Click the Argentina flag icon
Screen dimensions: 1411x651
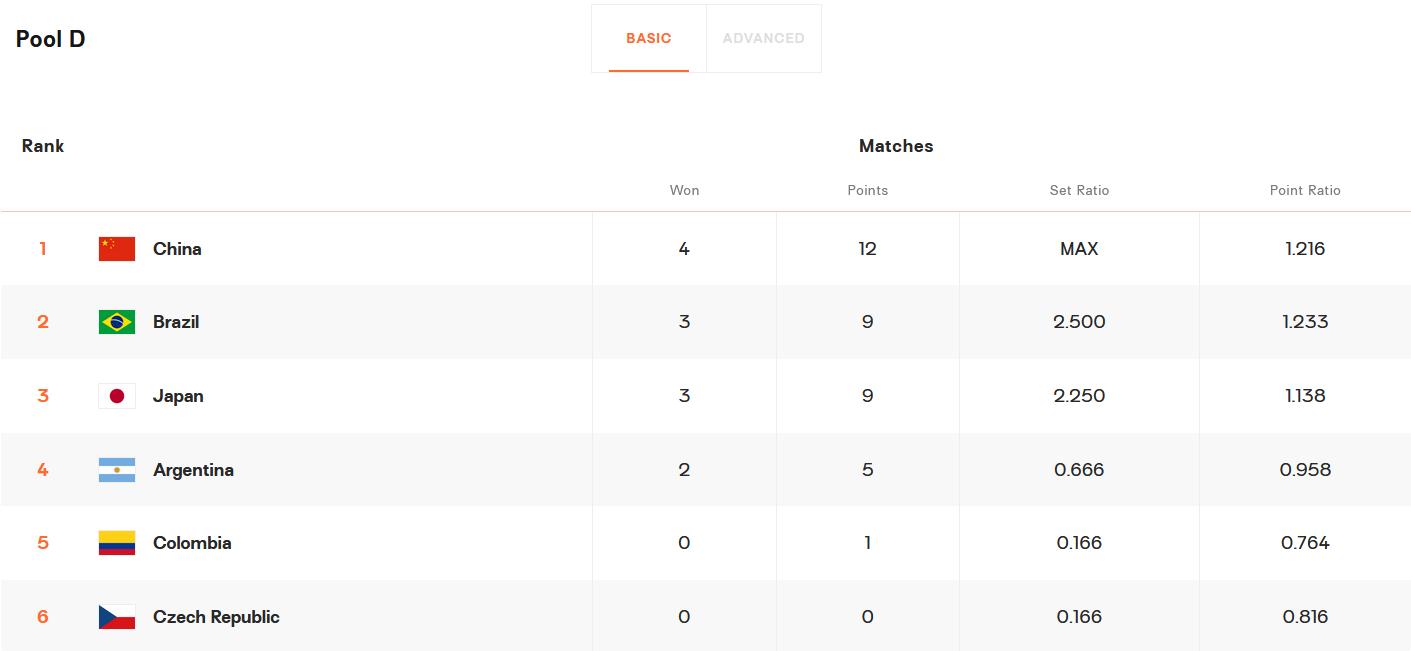point(117,470)
